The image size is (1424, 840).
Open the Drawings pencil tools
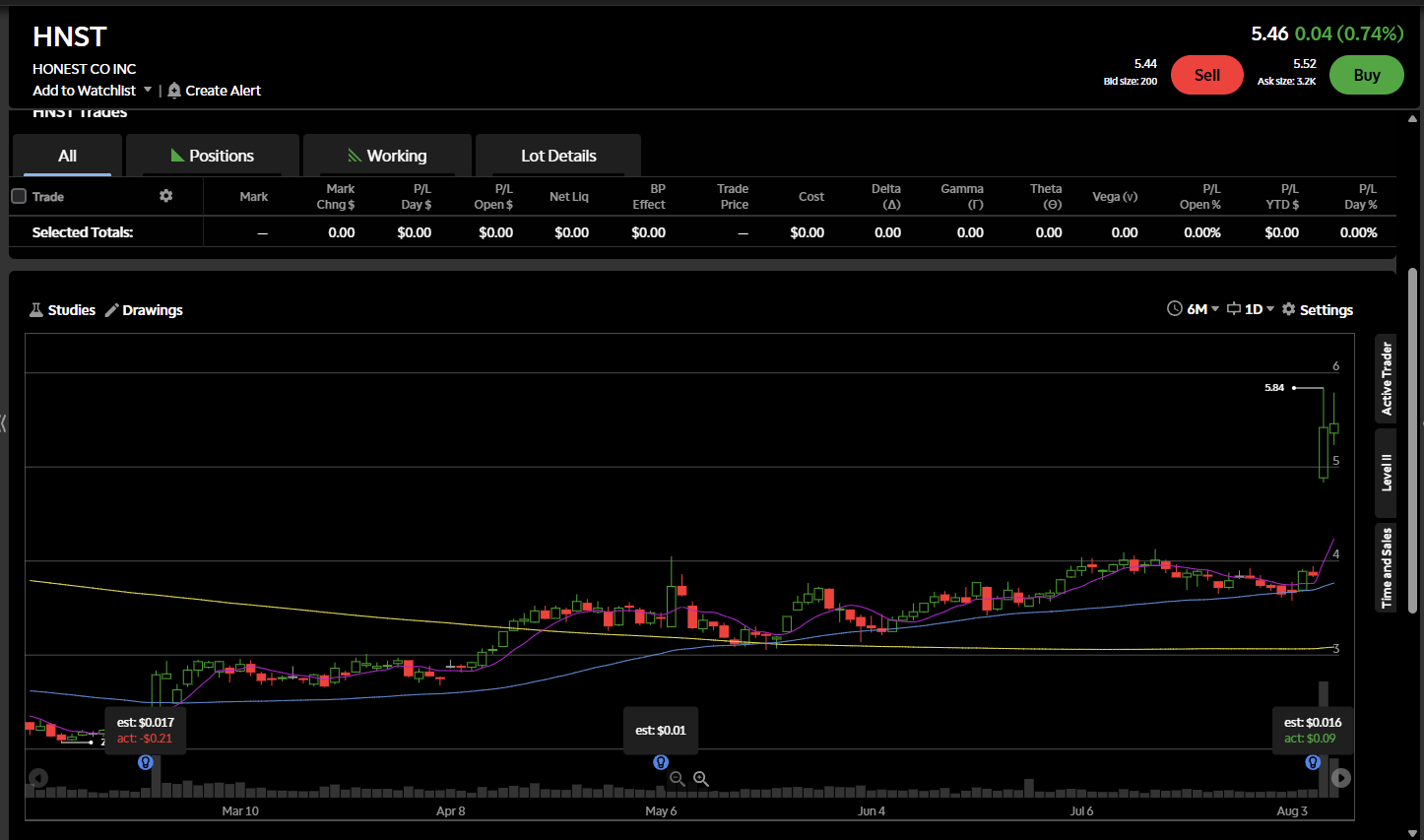144,310
